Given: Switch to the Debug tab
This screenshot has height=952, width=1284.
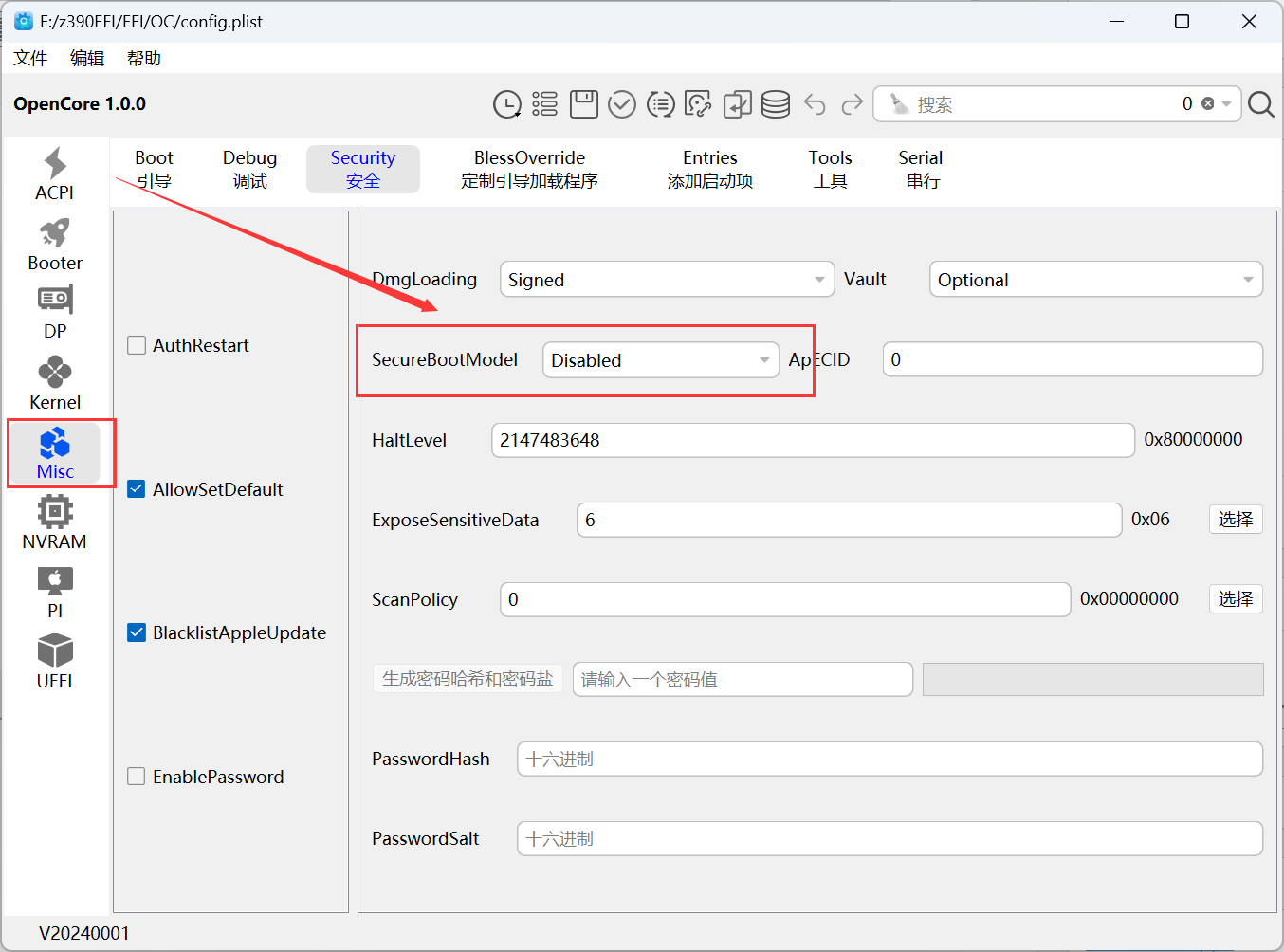Looking at the screenshot, I should 249,169.
